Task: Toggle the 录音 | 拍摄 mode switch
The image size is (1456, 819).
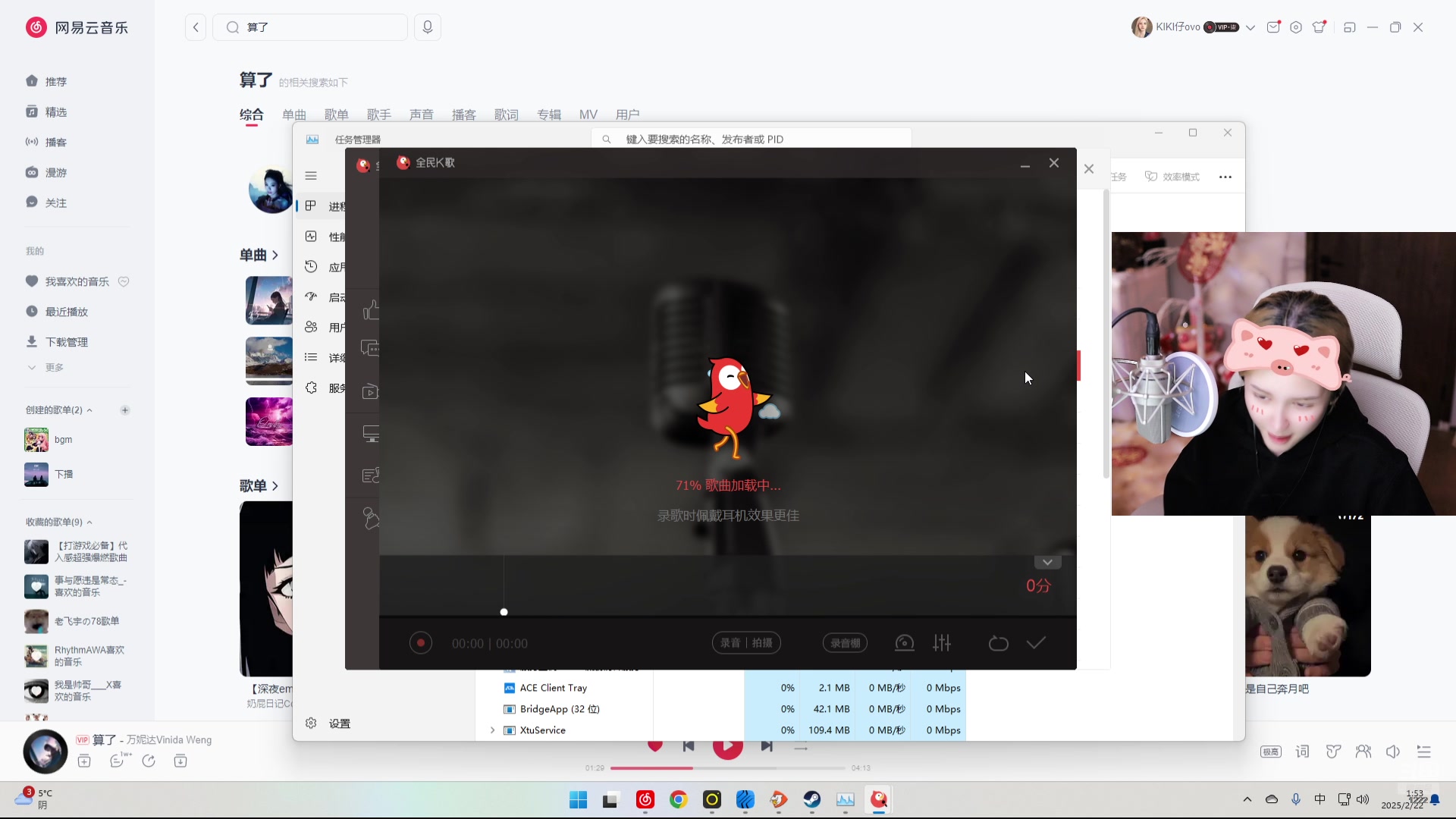Action: [x=746, y=643]
